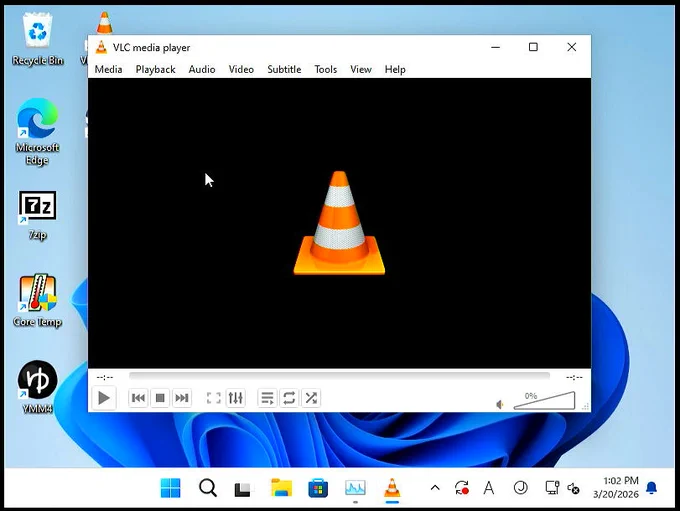Click the IME letter A tray icon
Screen dimensions: 680x511
coord(489,488)
